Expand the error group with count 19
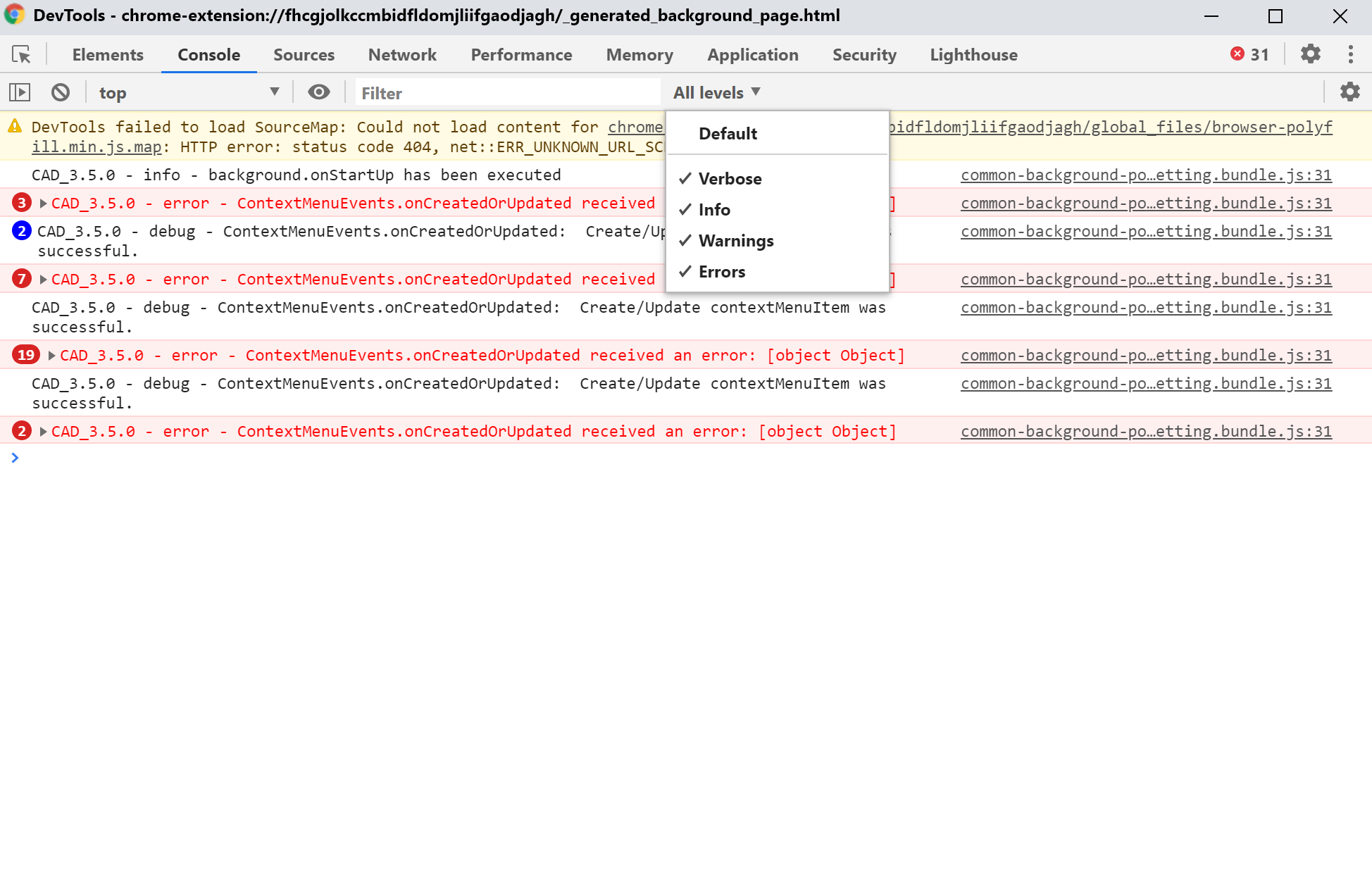 point(51,356)
